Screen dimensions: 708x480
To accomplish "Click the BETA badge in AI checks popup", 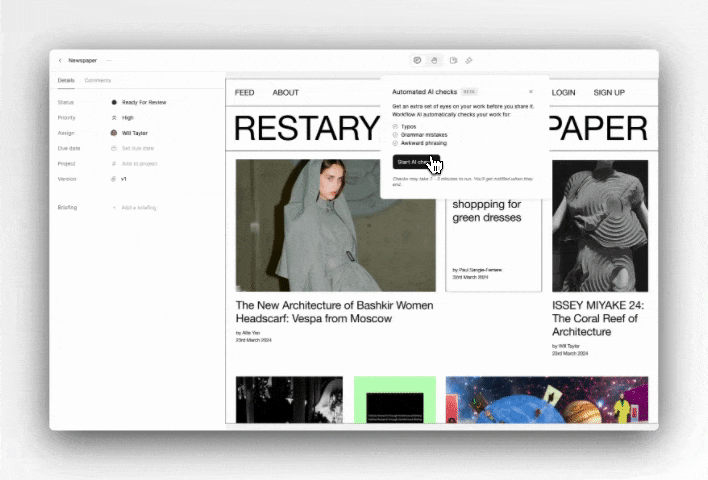I will coord(469,92).
